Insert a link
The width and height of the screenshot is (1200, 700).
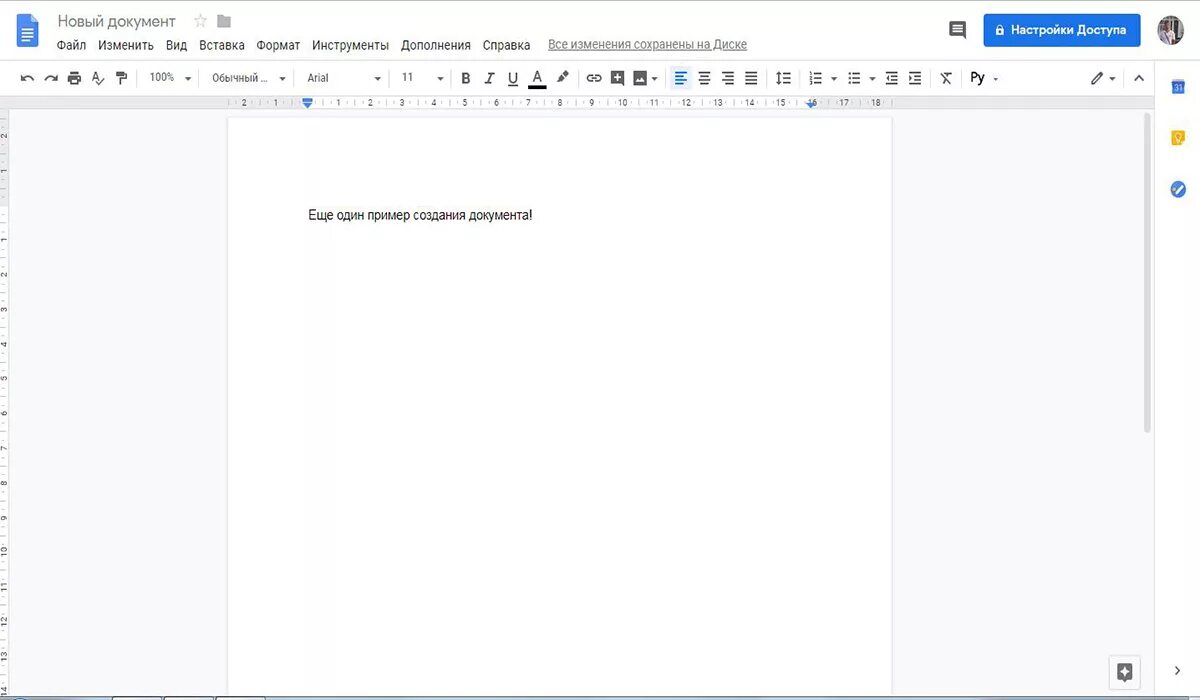[x=594, y=78]
